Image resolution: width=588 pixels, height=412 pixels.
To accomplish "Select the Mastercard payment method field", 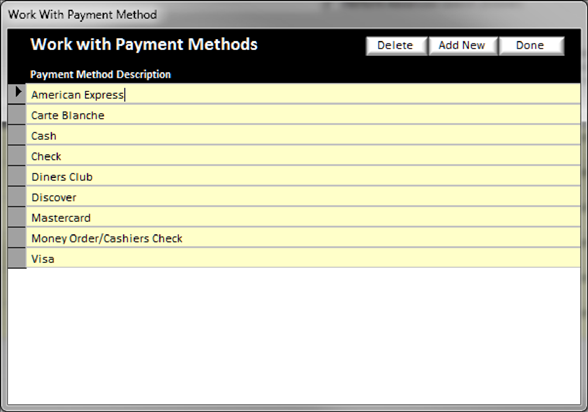I will pos(303,217).
